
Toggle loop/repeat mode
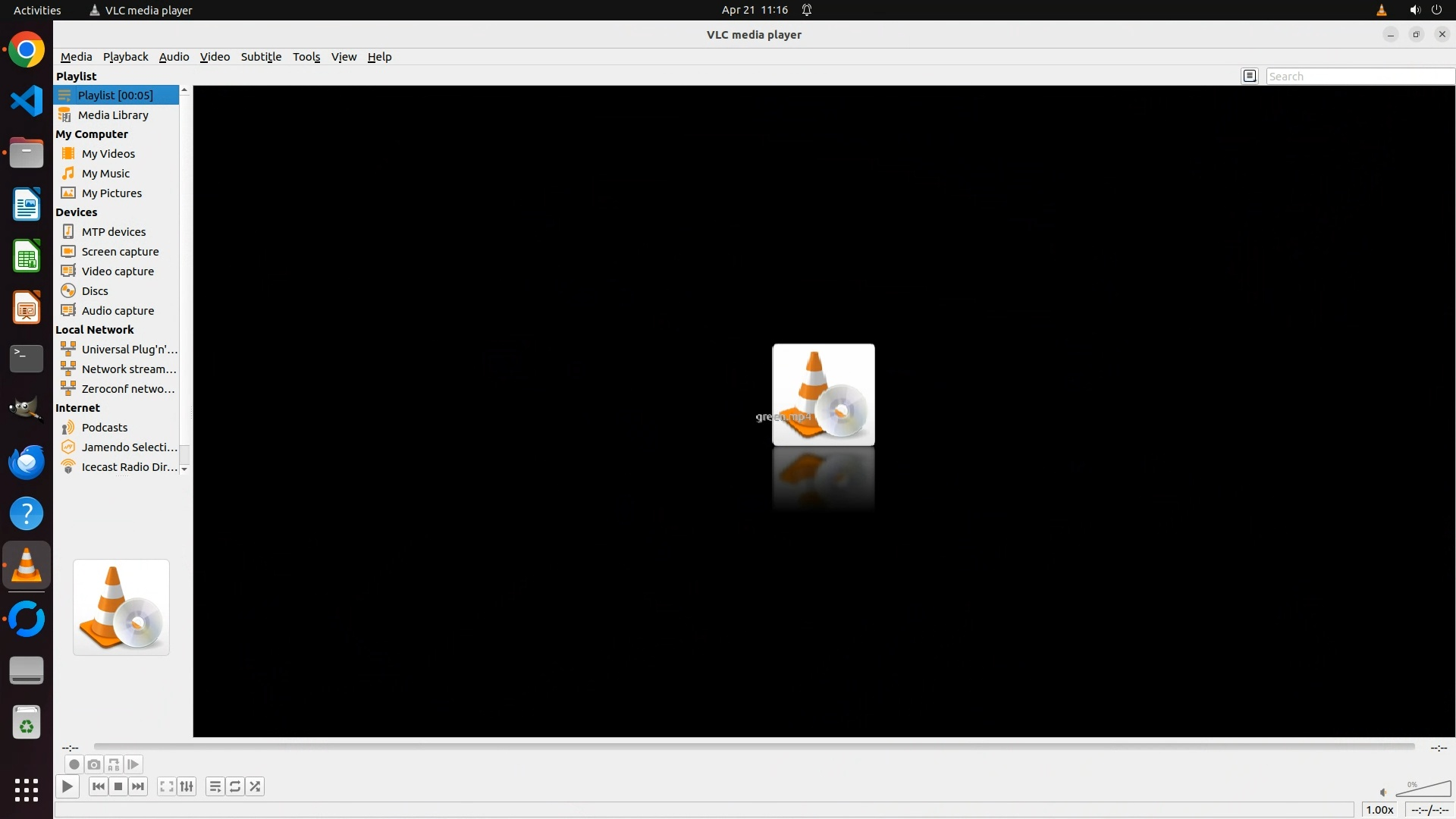coord(235,786)
